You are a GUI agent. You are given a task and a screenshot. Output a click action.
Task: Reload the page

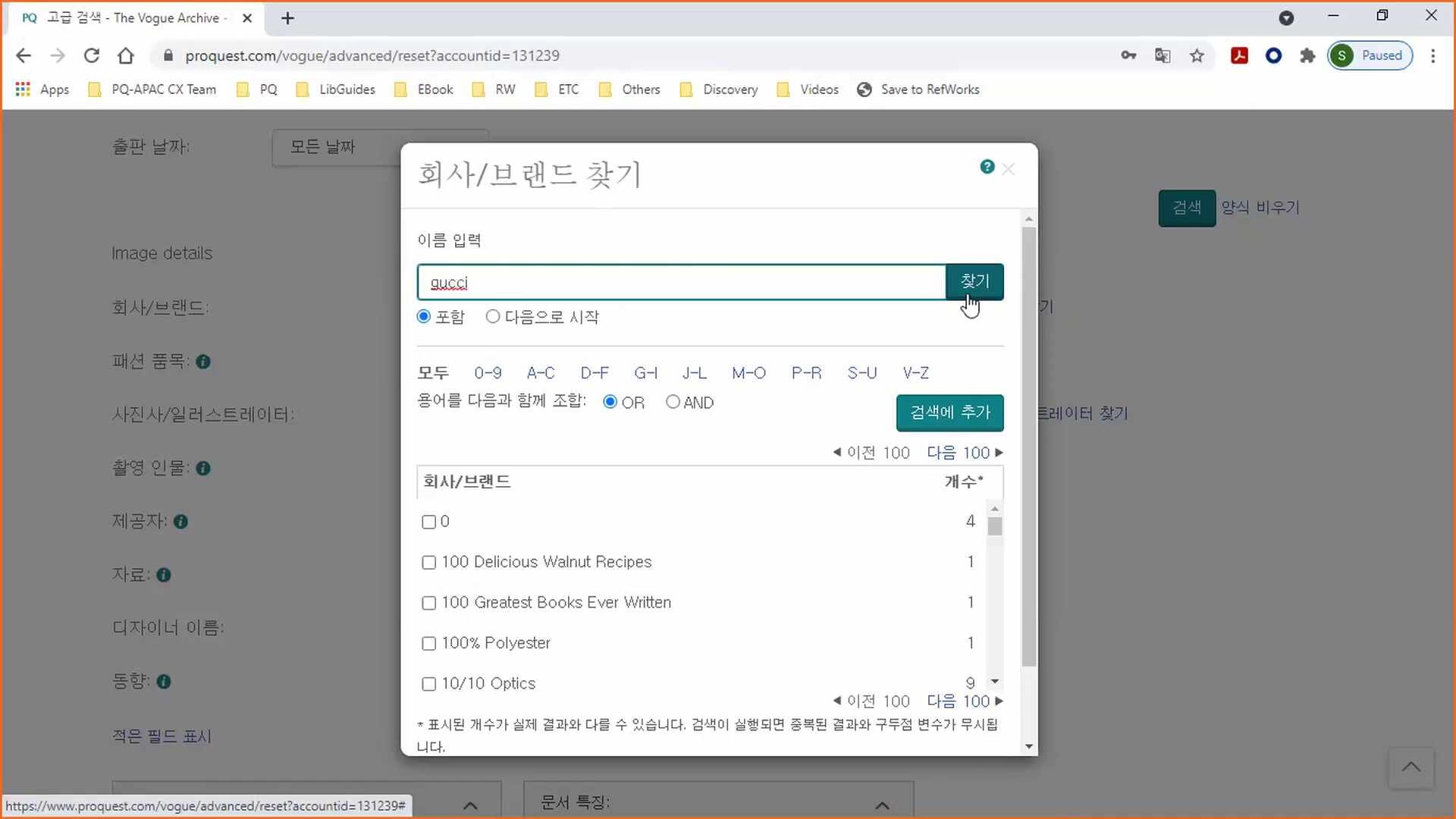[92, 55]
